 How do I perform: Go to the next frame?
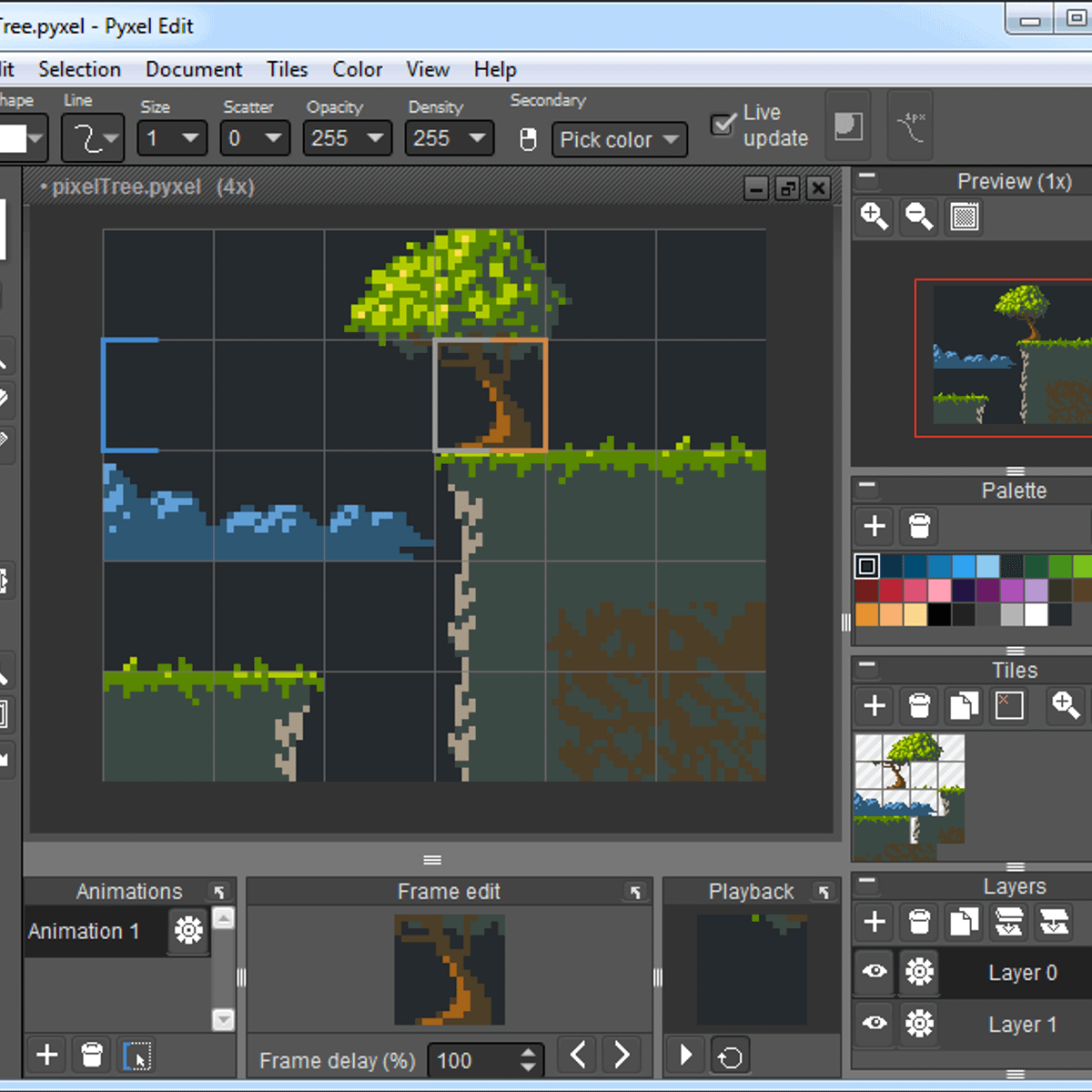pos(622,1055)
